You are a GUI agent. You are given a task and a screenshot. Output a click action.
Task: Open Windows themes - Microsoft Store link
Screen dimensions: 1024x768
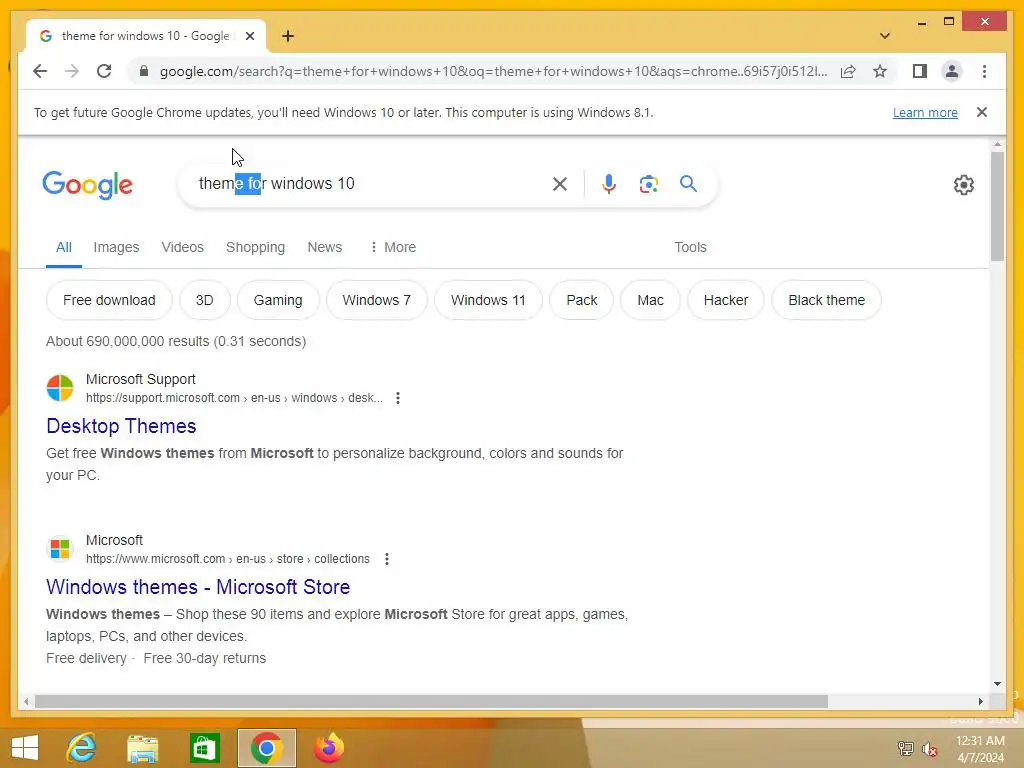point(198,586)
